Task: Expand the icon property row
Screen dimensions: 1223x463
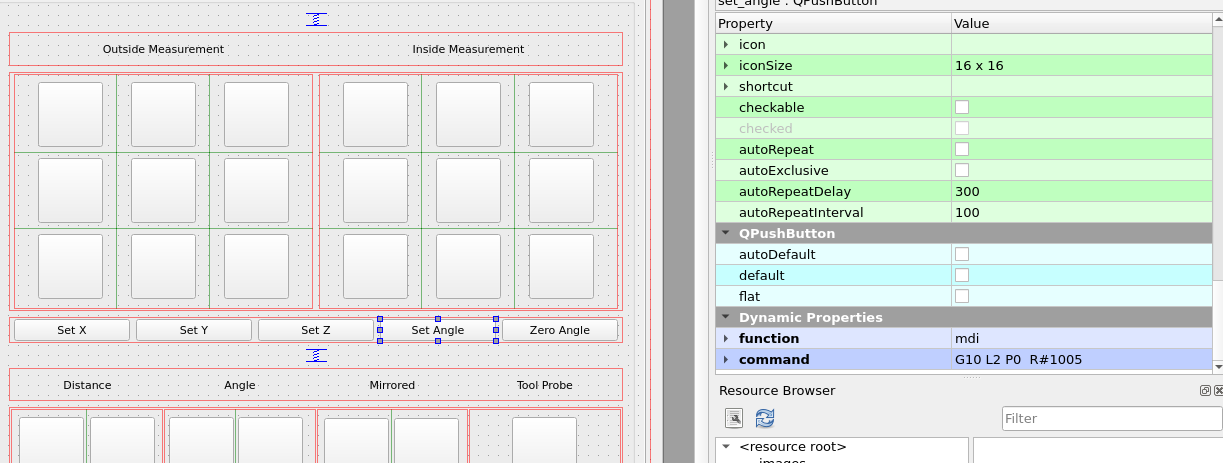Action: (726, 45)
